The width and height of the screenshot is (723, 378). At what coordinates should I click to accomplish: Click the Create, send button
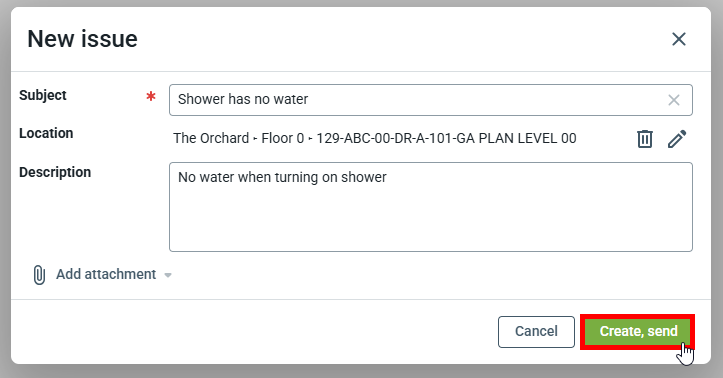point(638,331)
